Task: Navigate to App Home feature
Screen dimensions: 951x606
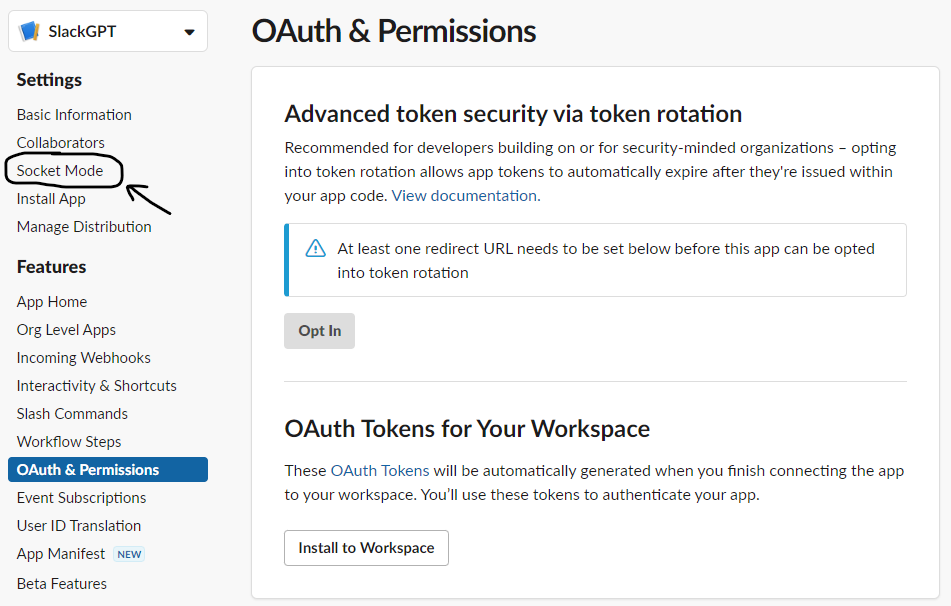Action: tap(52, 302)
